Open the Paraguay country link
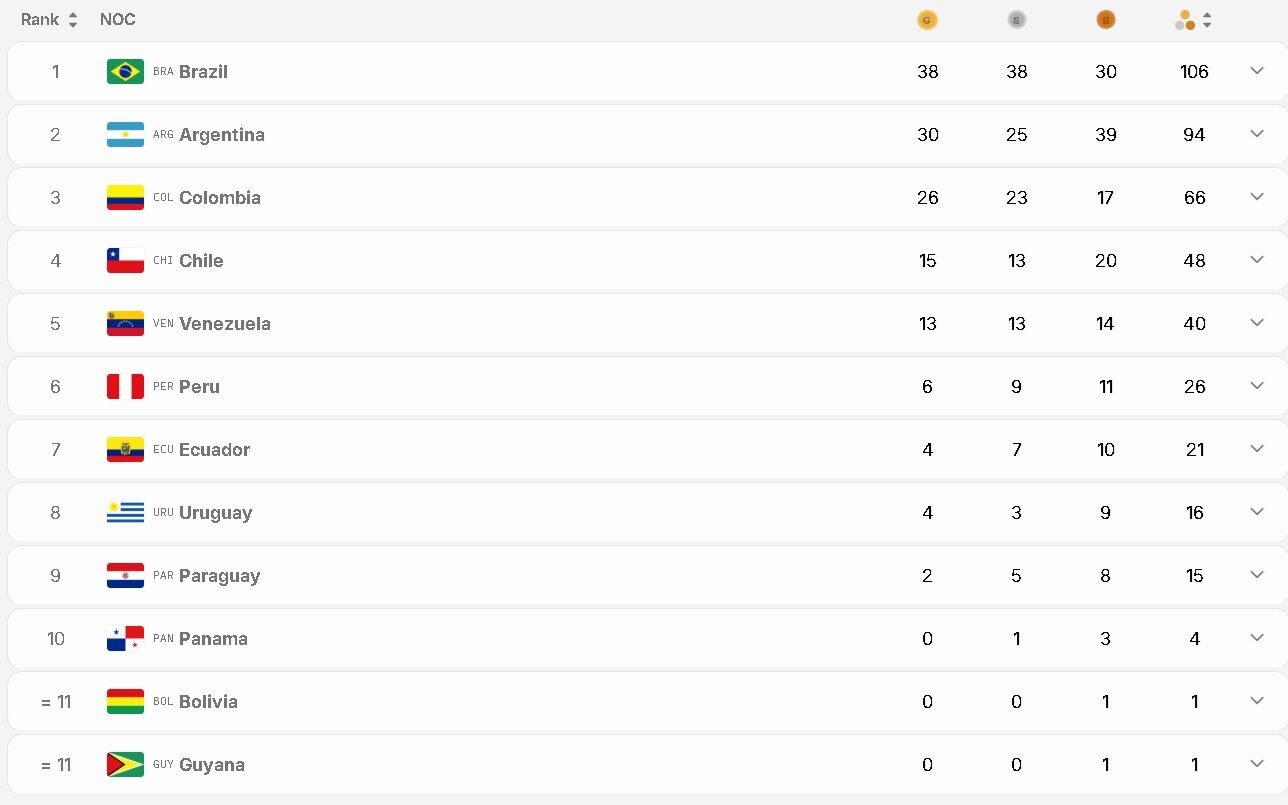The image size is (1288, 805). [x=220, y=576]
